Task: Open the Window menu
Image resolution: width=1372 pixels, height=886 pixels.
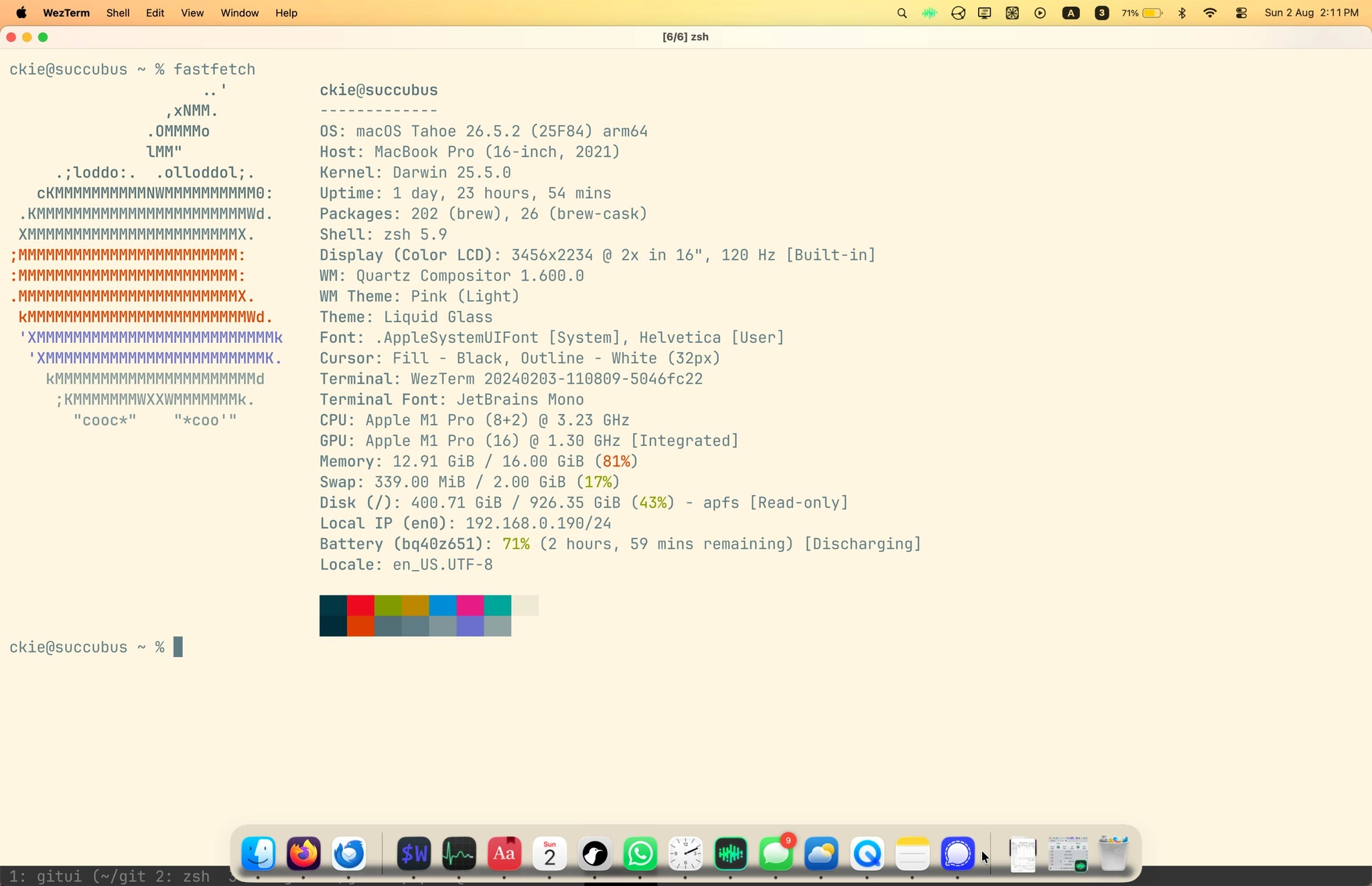Action: pos(240,13)
